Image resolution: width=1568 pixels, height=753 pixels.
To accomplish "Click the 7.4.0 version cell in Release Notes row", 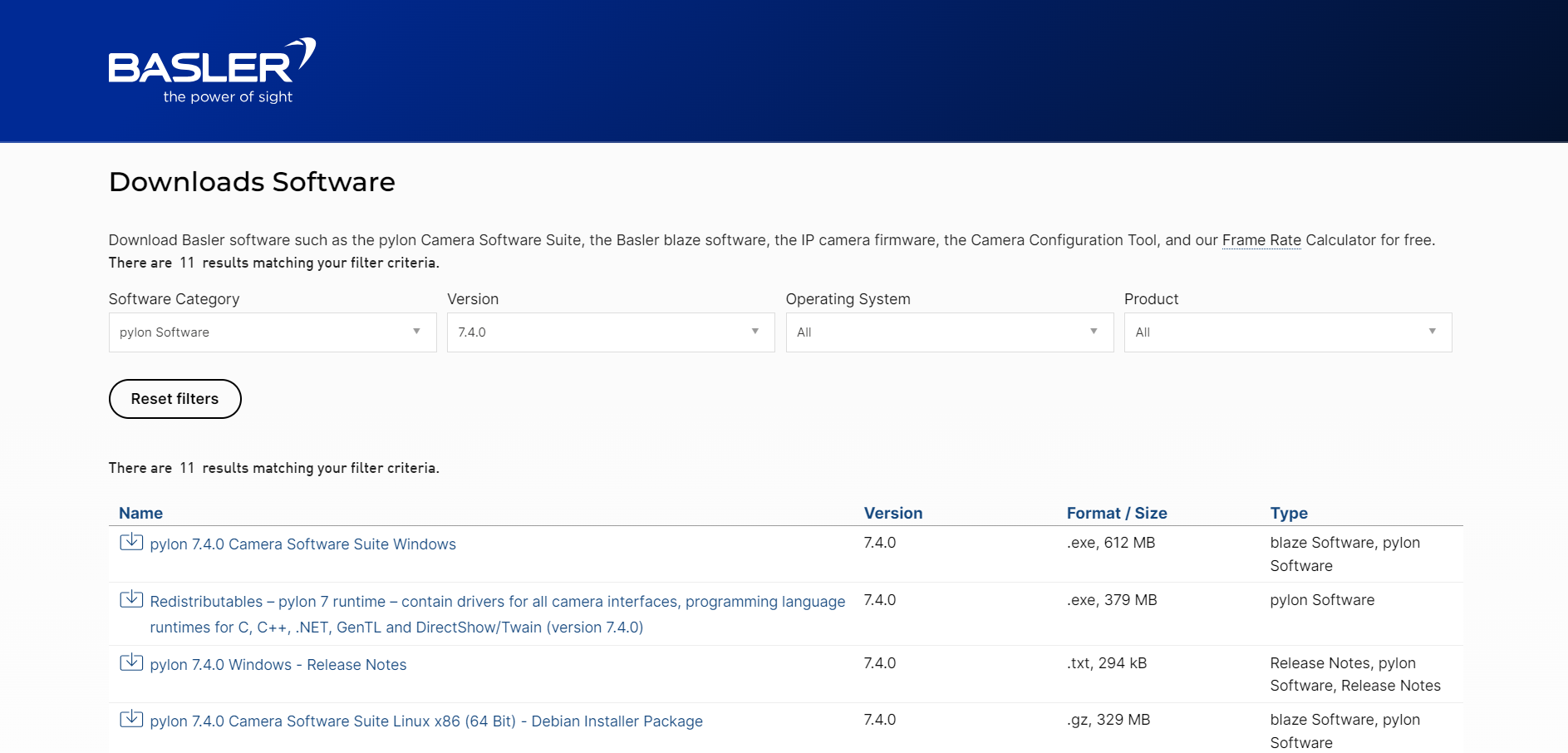I will (880, 663).
